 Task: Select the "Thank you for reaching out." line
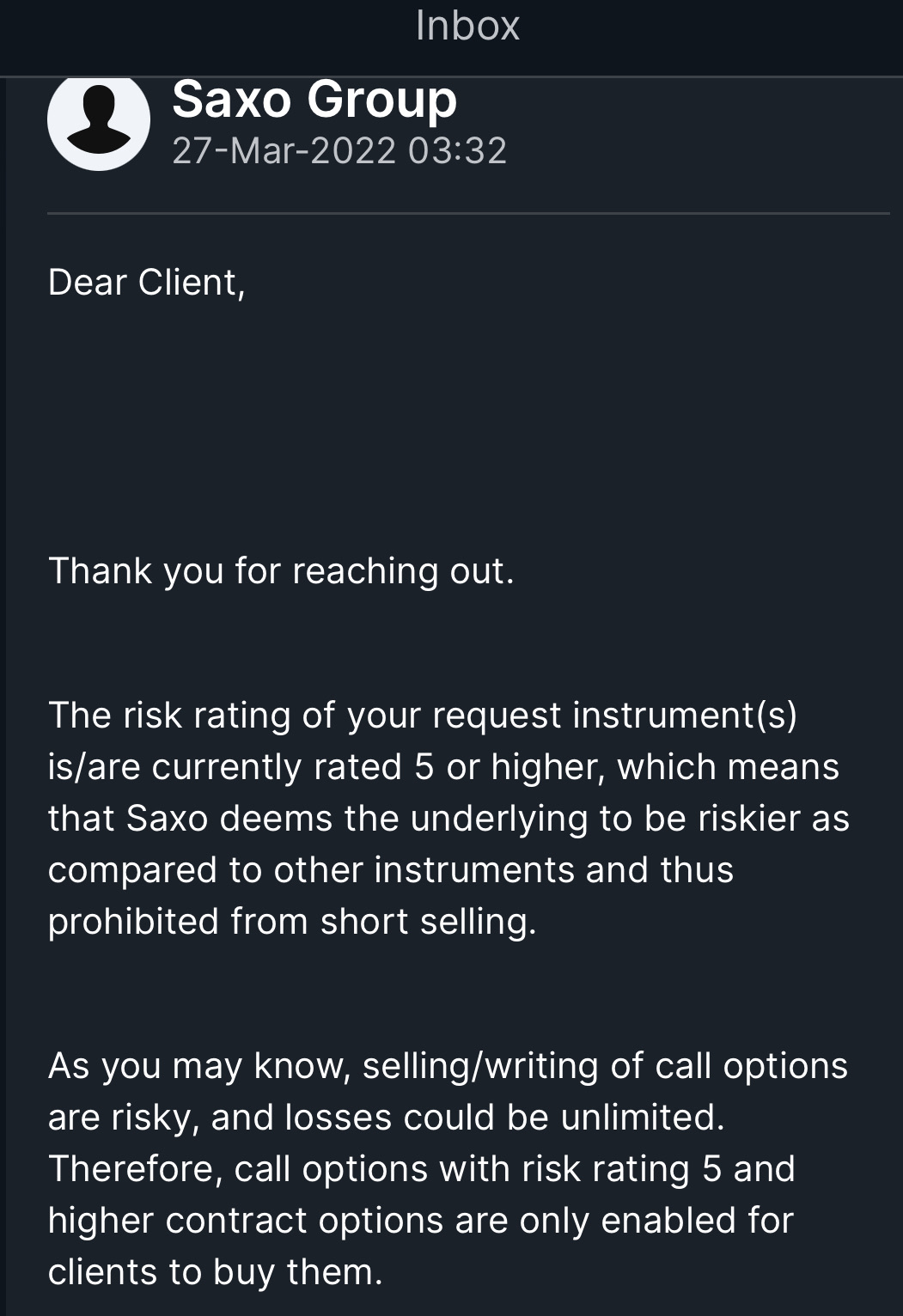click(x=281, y=571)
